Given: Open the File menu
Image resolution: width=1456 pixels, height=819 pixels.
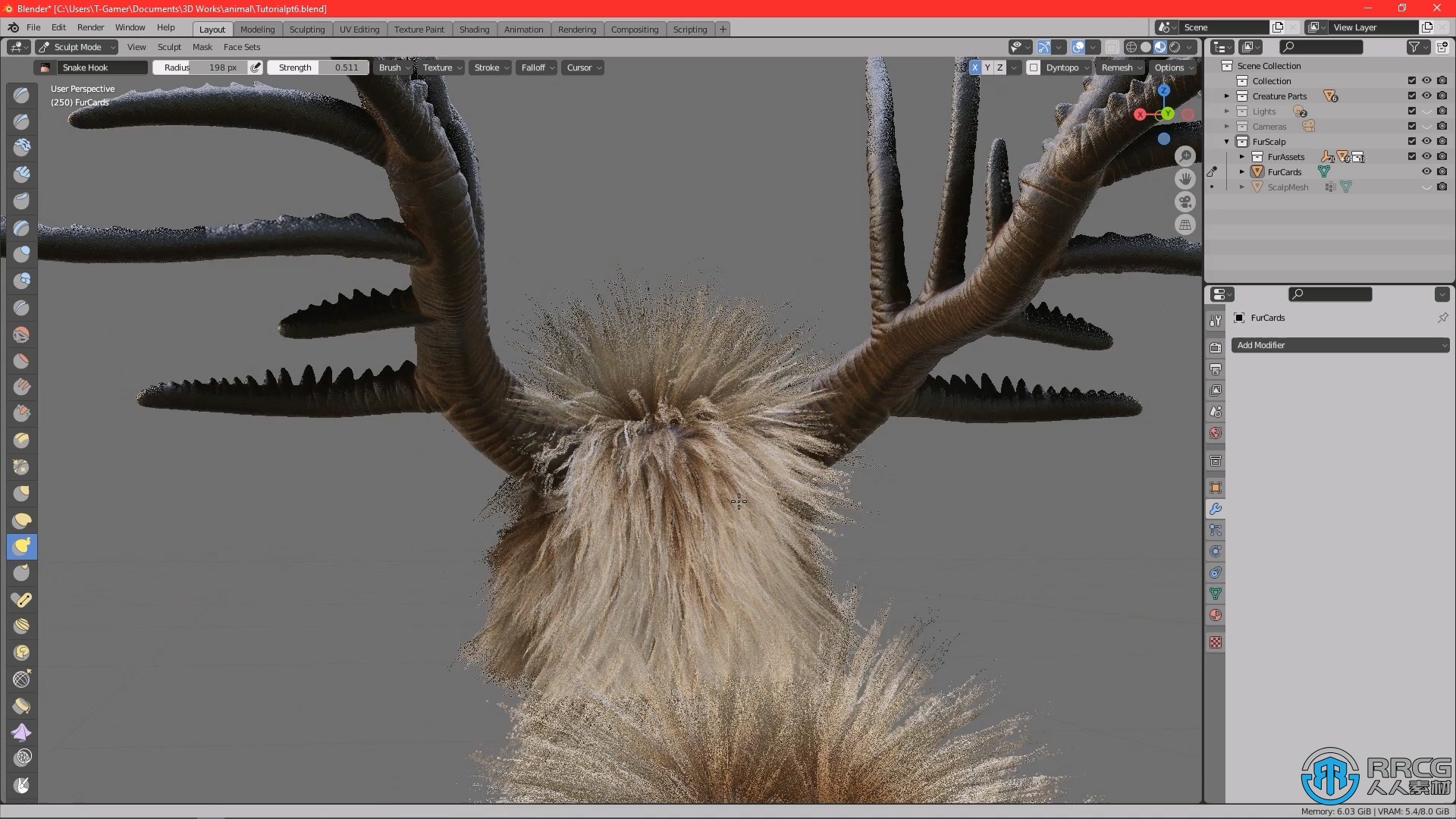Looking at the screenshot, I should (x=33, y=27).
